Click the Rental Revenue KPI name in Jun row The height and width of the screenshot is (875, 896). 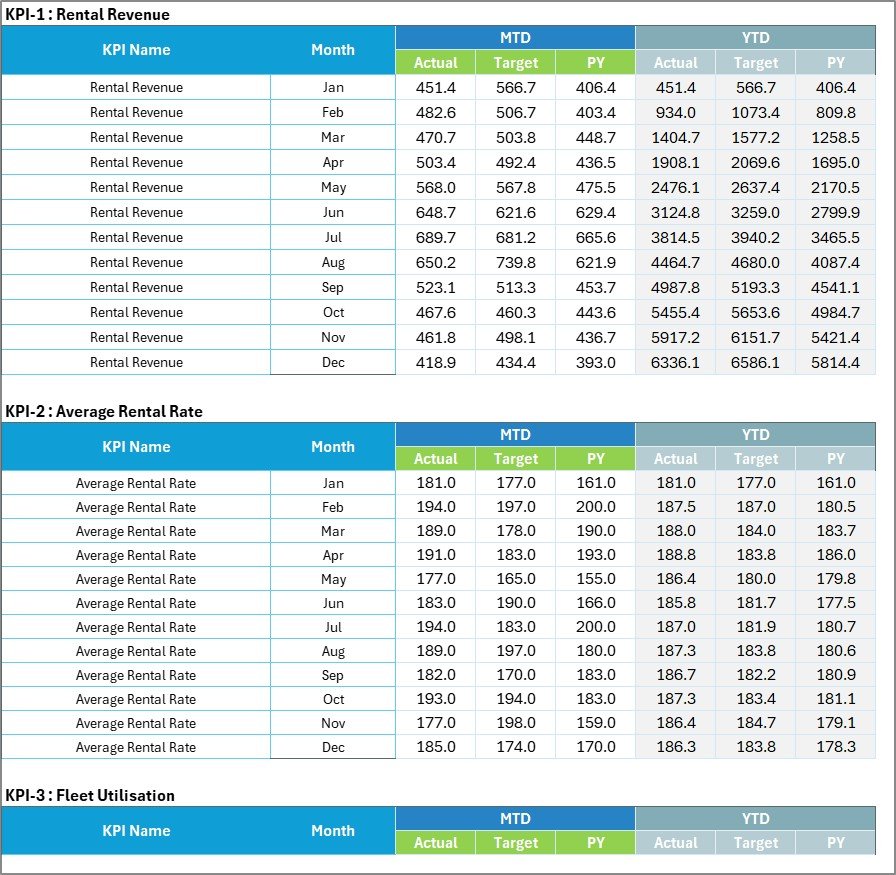click(136, 213)
